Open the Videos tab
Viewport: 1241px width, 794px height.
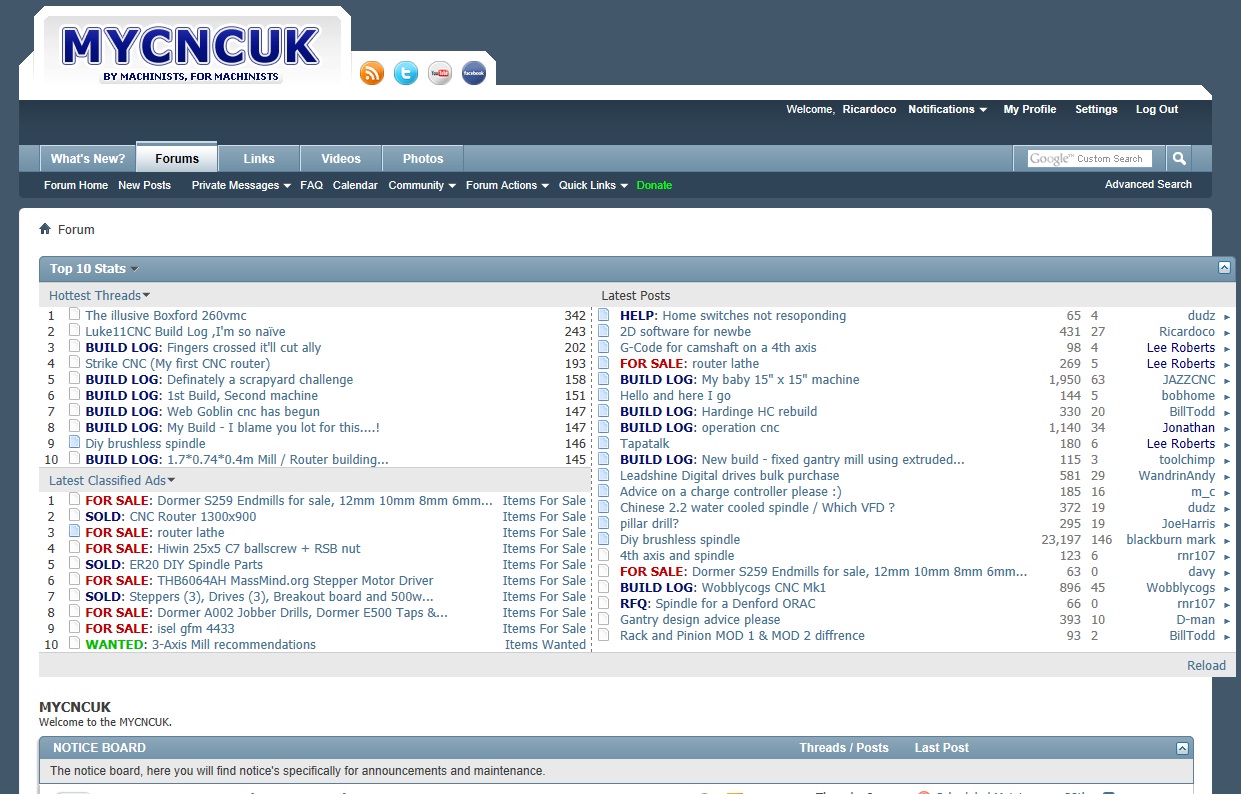click(x=341, y=158)
